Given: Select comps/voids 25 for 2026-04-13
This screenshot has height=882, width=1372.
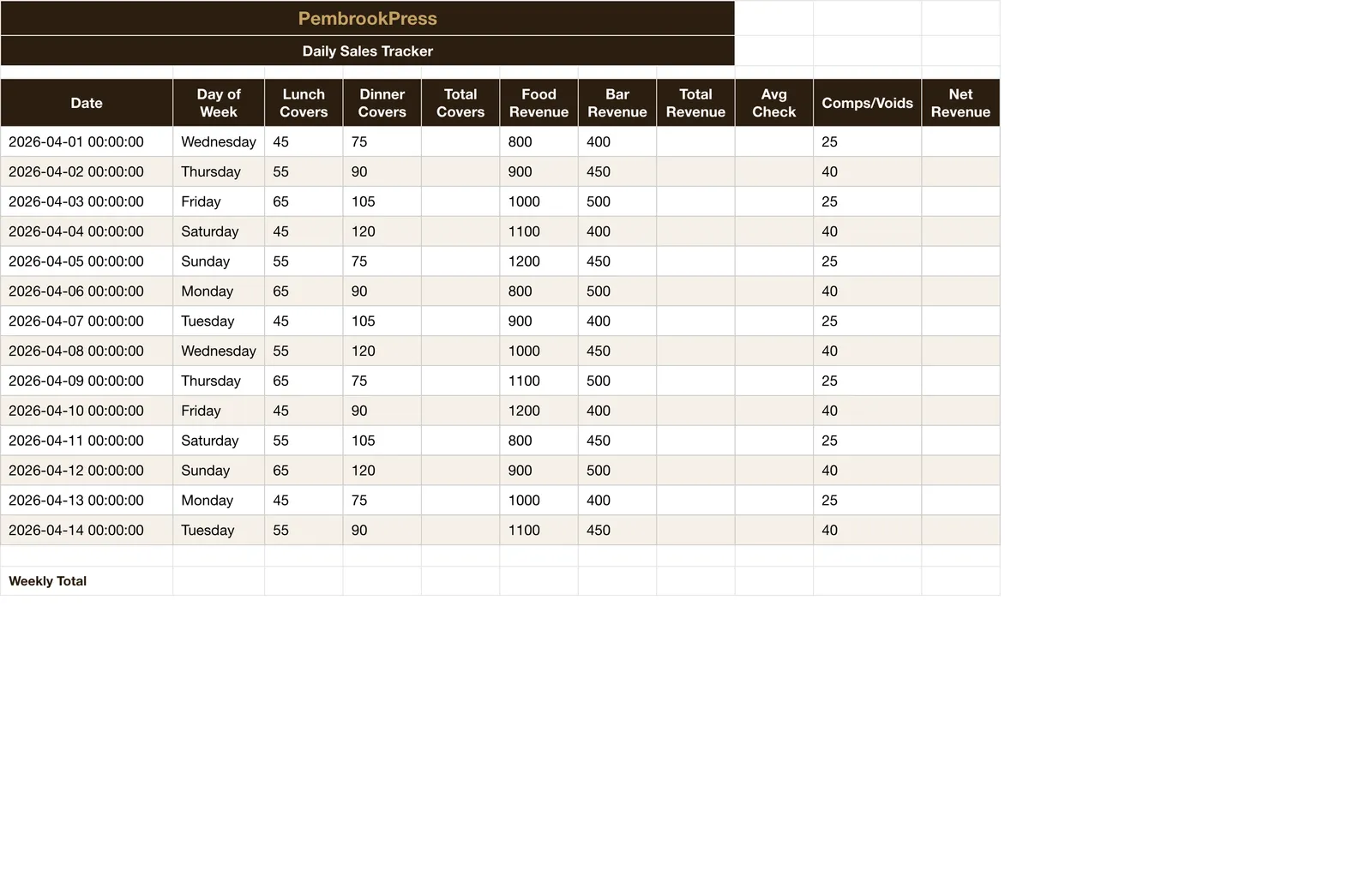Looking at the screenshot, I should click(868, 501).
